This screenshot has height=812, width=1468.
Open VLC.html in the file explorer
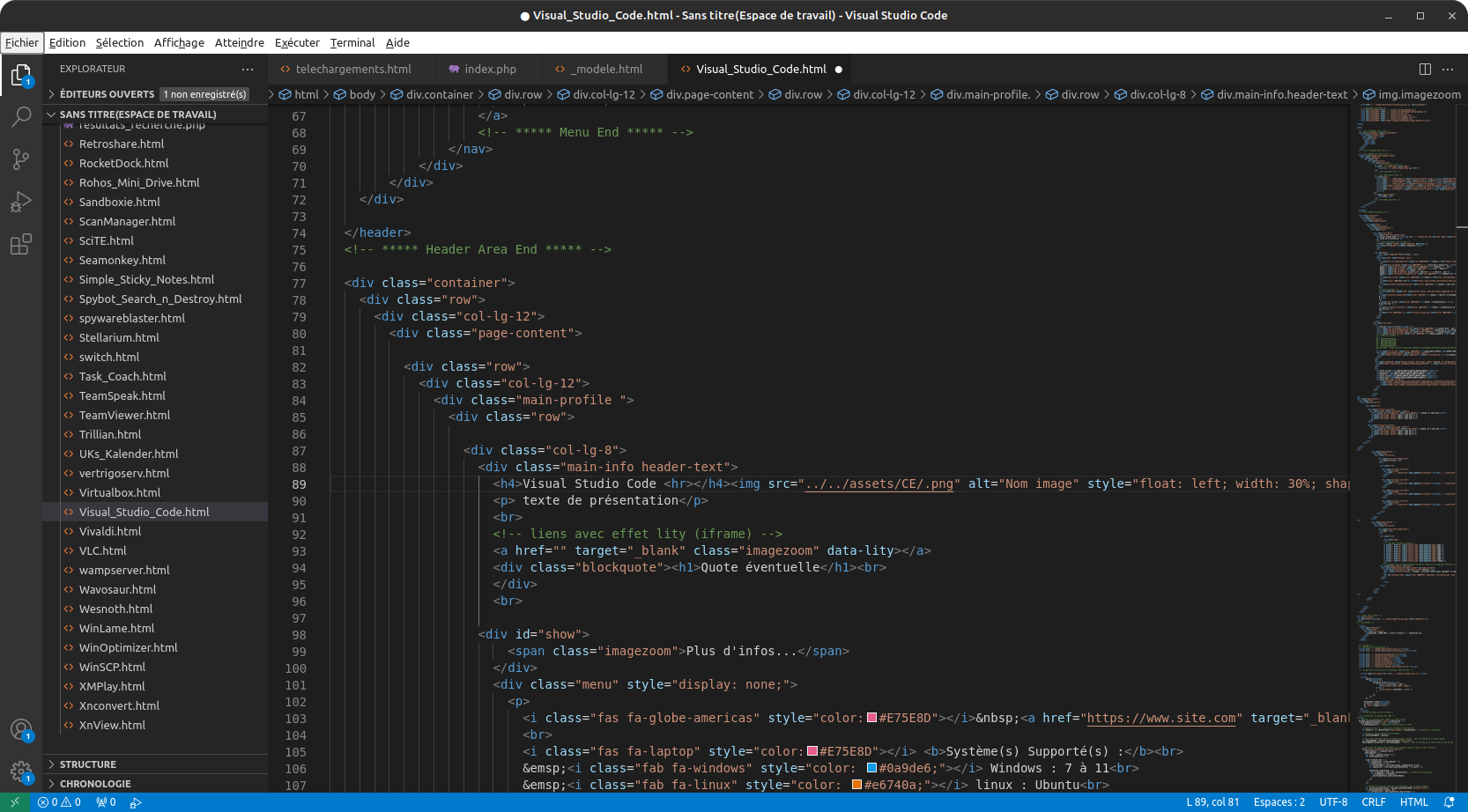[x=102, y=550]
